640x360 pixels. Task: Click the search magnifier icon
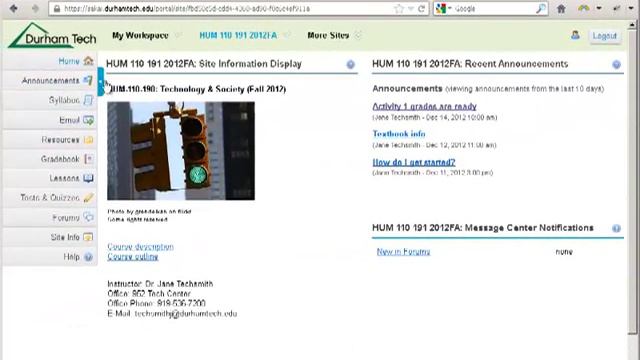(540, 9)
